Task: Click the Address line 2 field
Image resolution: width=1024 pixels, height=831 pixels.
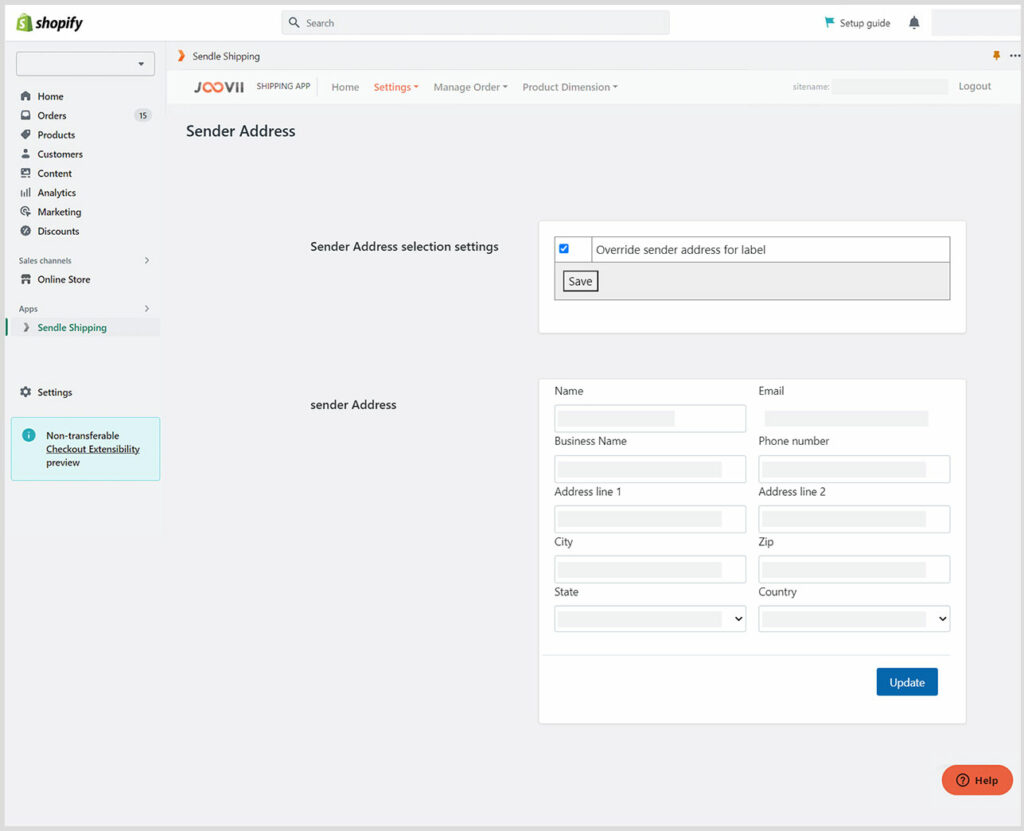Action: (x=854, y=519)
